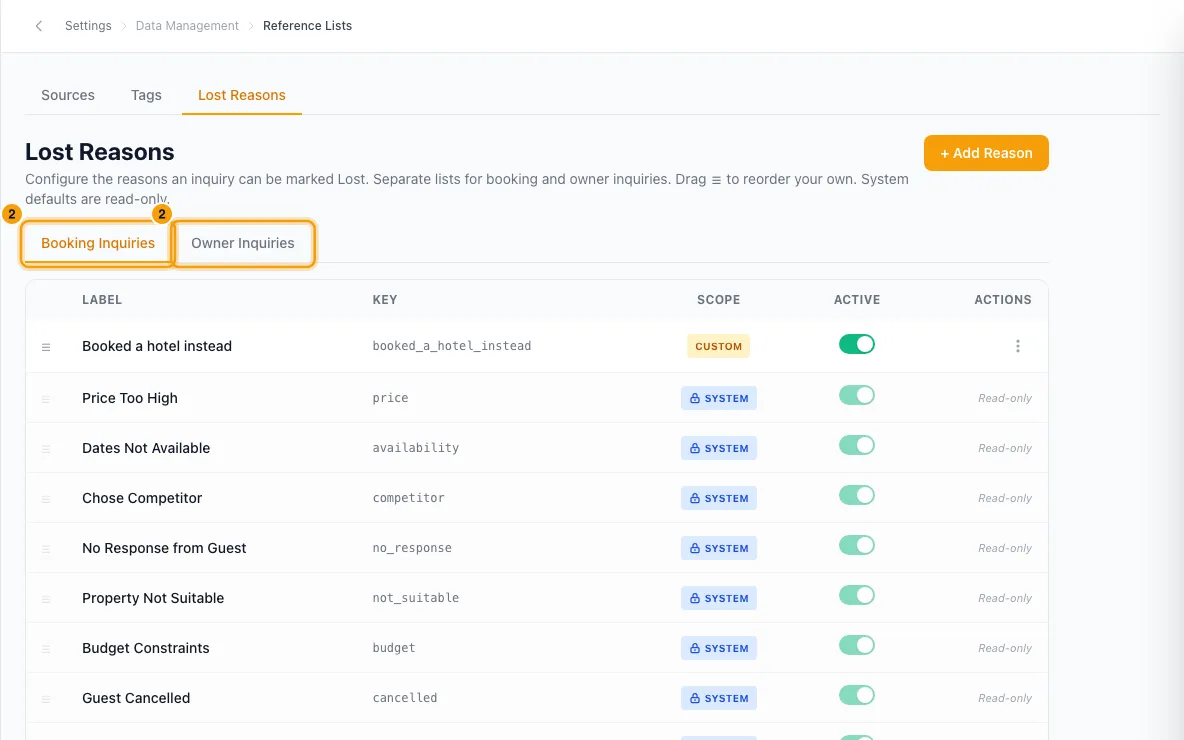Click Read-only text in Guest Cancelled row
Image resolution: width=1184 pixels, height=740 pixels.
tap(1005, 698)
